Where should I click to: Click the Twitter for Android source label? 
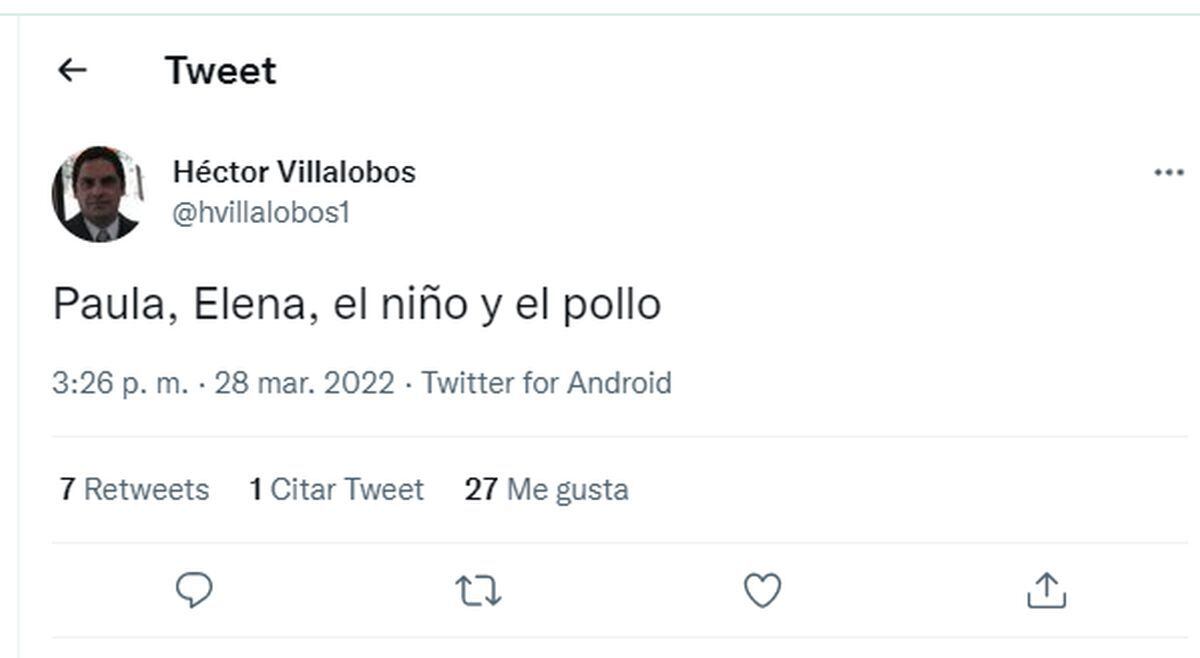[x=546, y=382]
